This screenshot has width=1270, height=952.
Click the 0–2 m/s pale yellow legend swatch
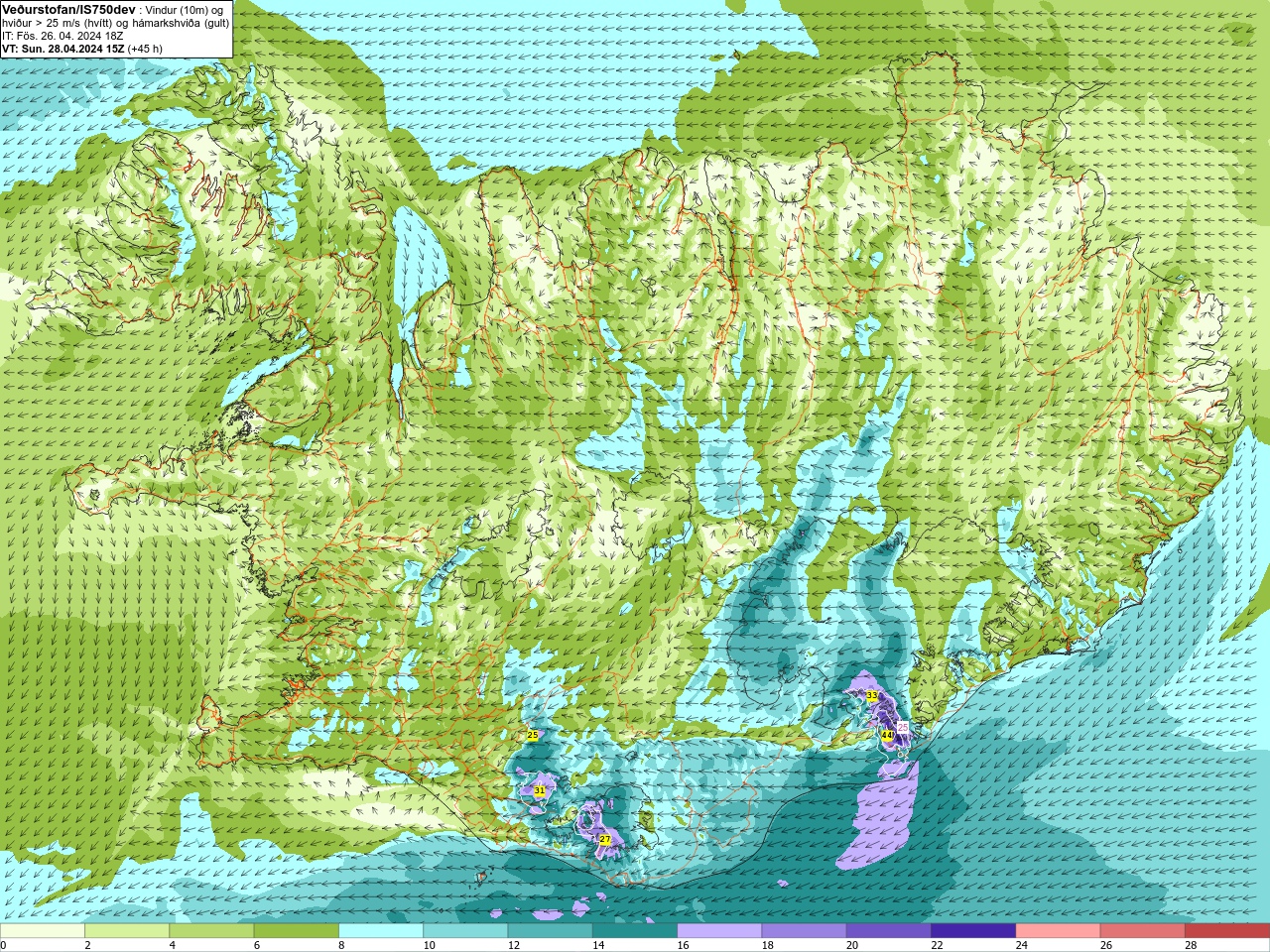pyautogui.click(x=43, y=931)
